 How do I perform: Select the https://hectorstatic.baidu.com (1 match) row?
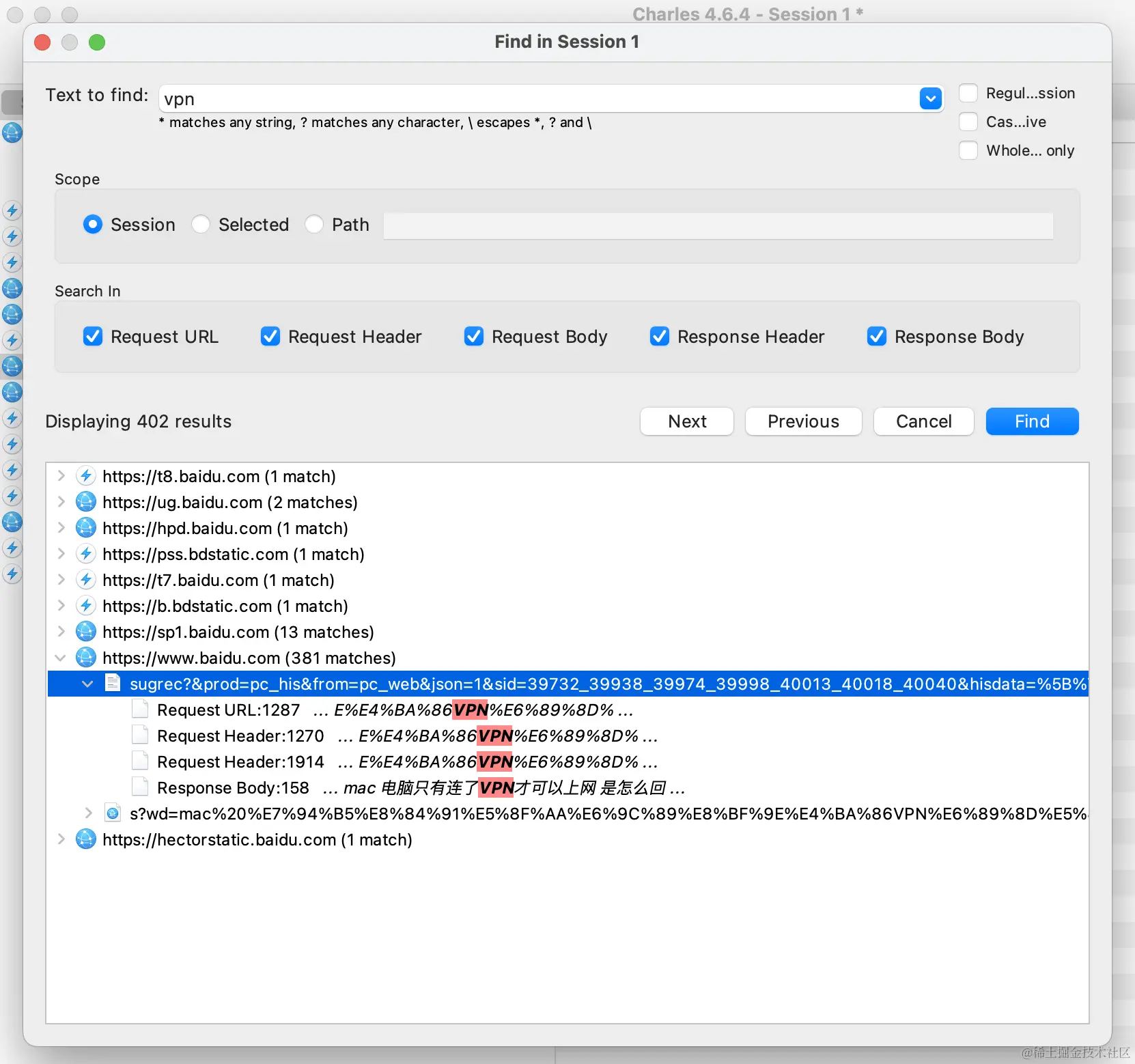[568, 839]
